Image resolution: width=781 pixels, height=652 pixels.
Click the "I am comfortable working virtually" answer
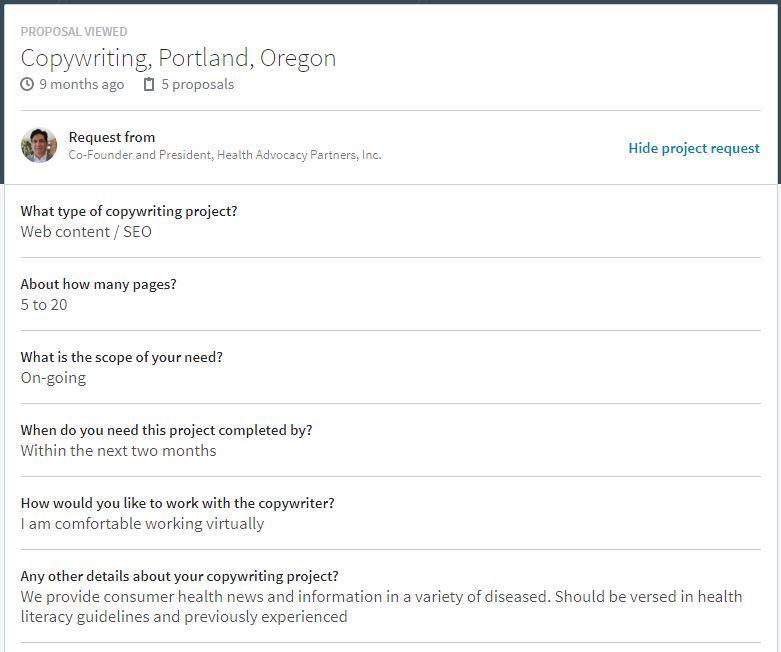click(142, 524)
